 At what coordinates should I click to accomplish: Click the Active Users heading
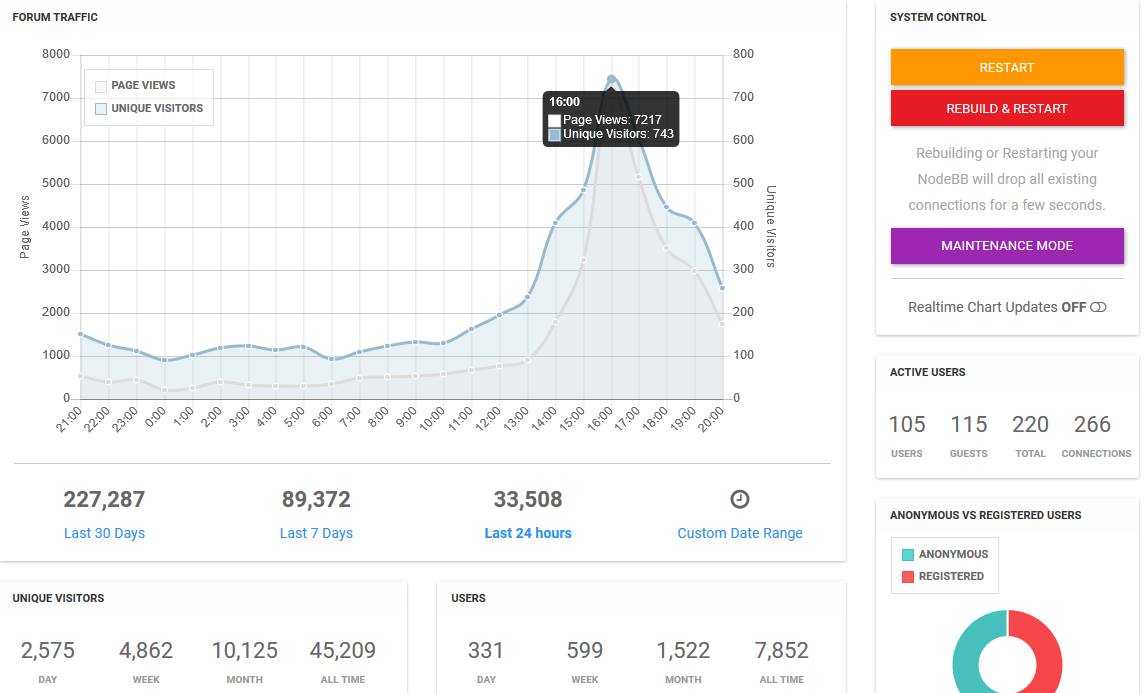tap(927, 372)
